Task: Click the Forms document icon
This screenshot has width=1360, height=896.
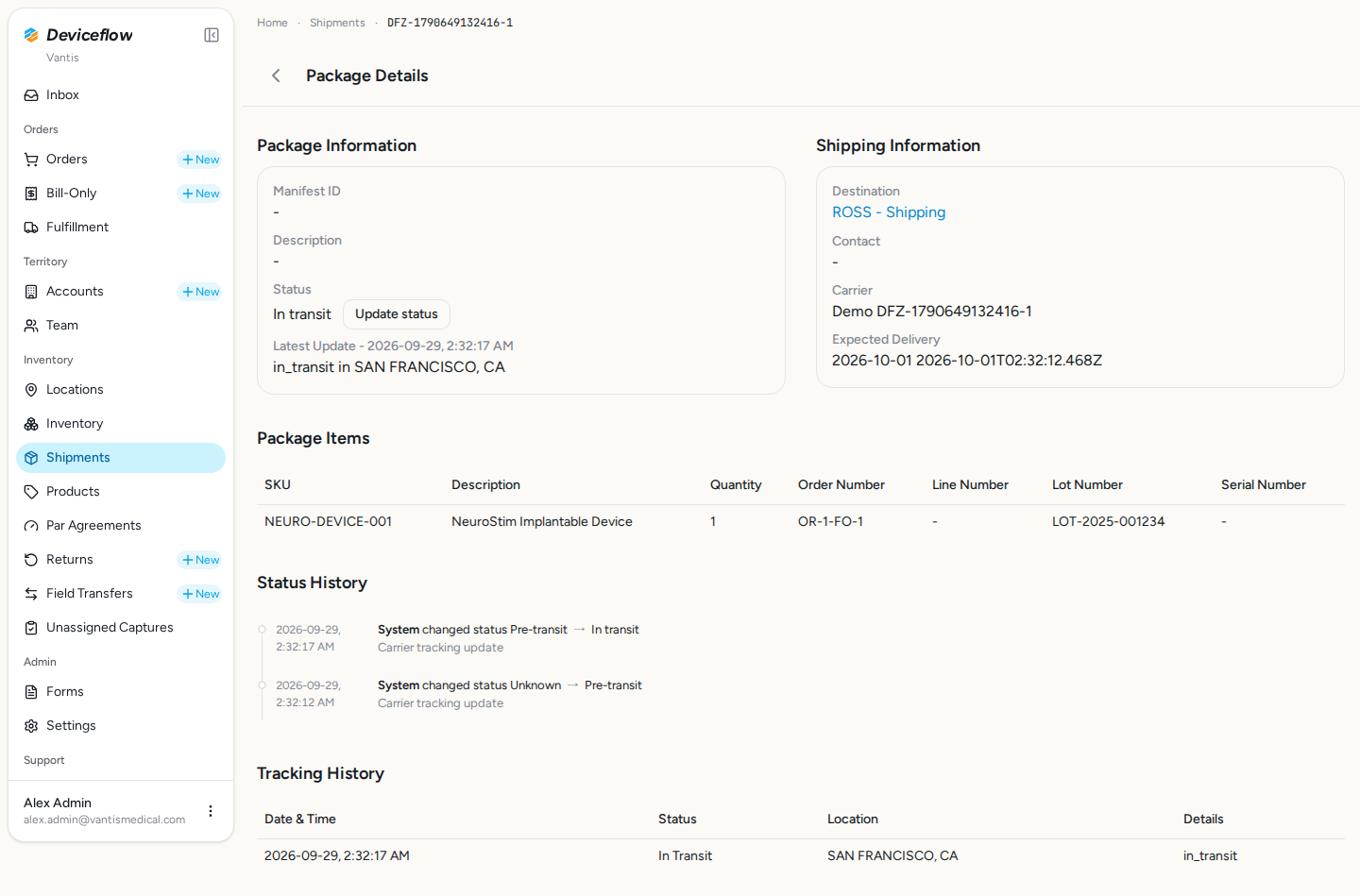Action: coord(31,692)
